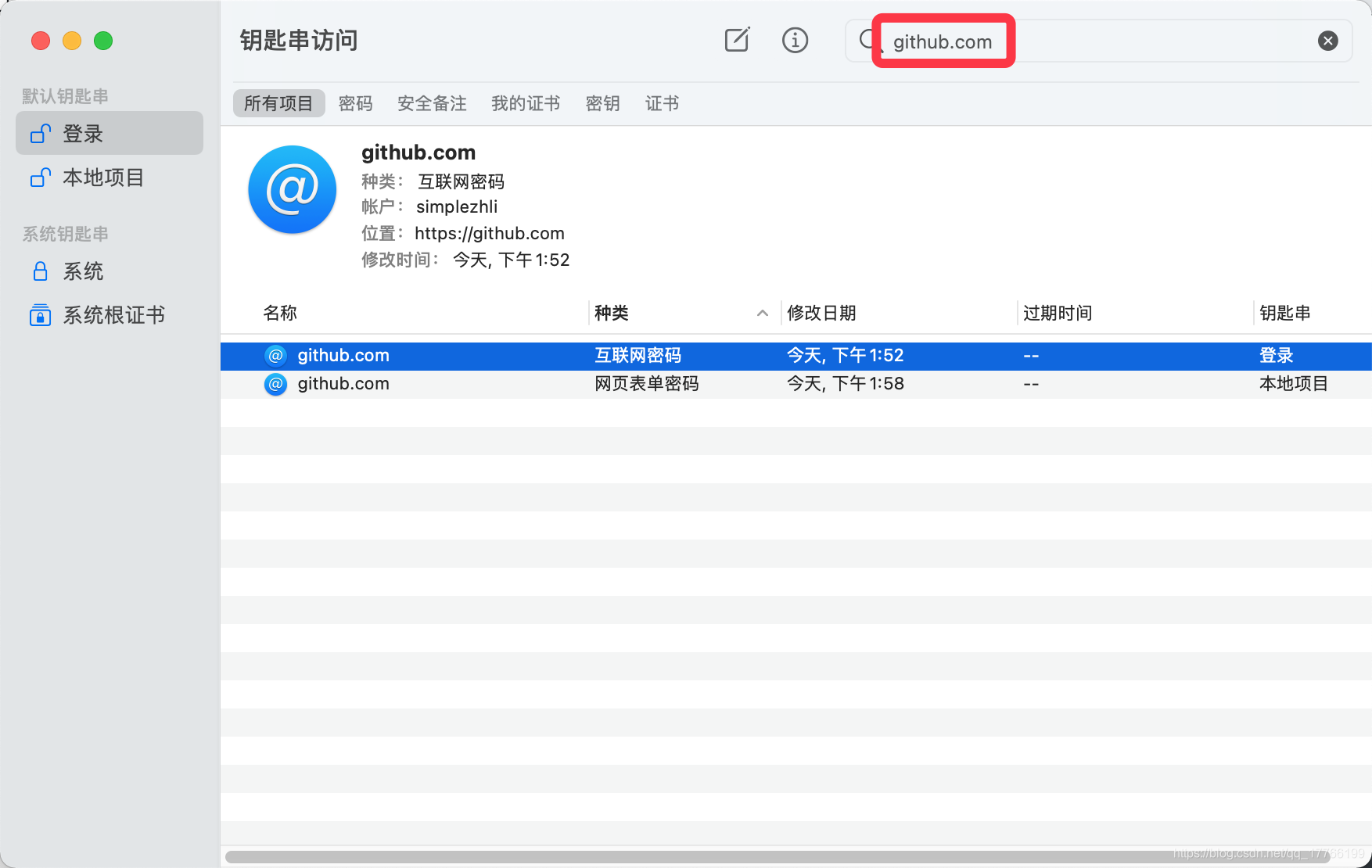Click the horizontal scrollbar at the bottom
1372x868 pixels.
coord(778,857)
